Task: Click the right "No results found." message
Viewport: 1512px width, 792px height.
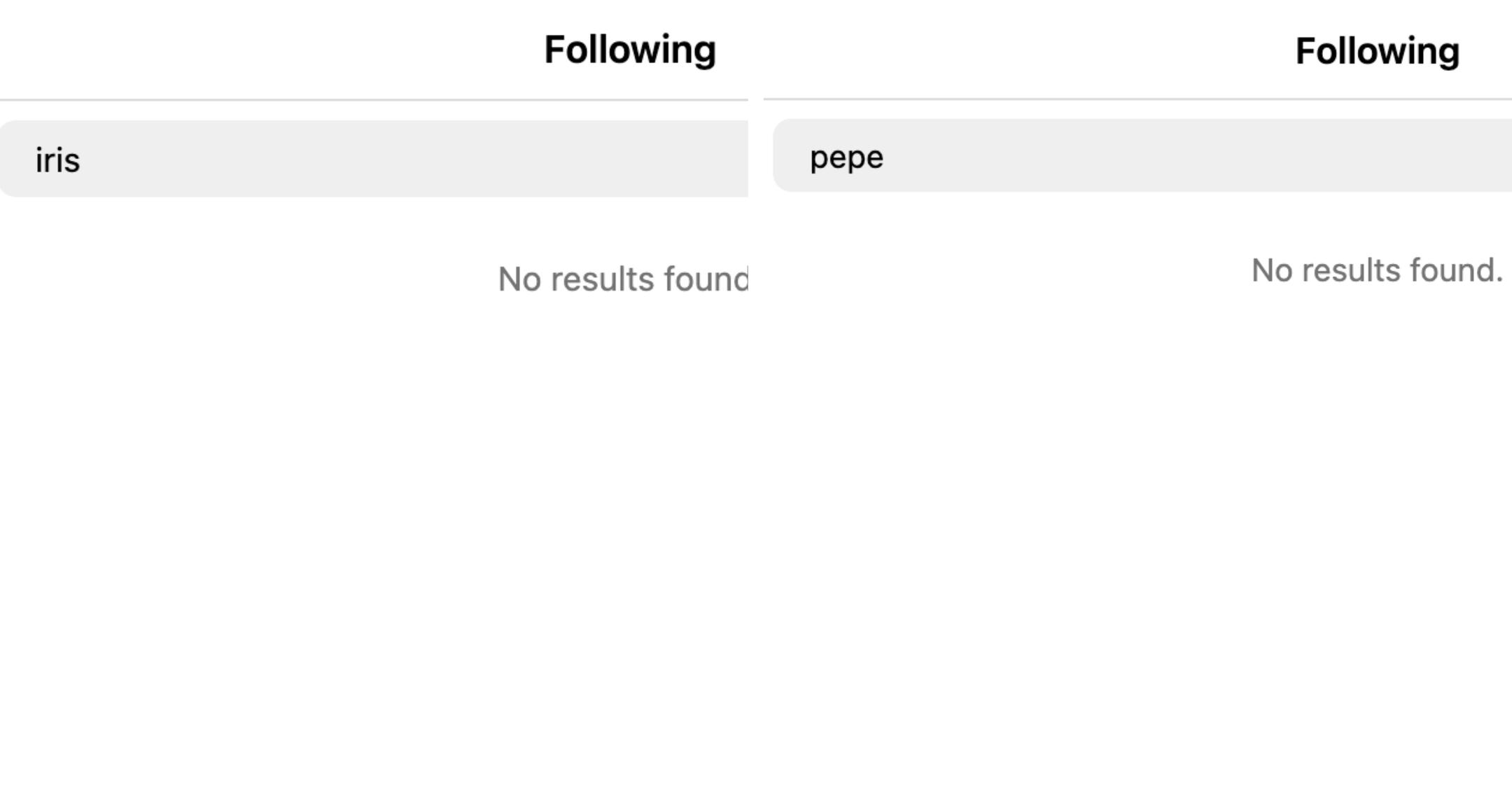Action: pyautogui.click(x=1377, y=270)
